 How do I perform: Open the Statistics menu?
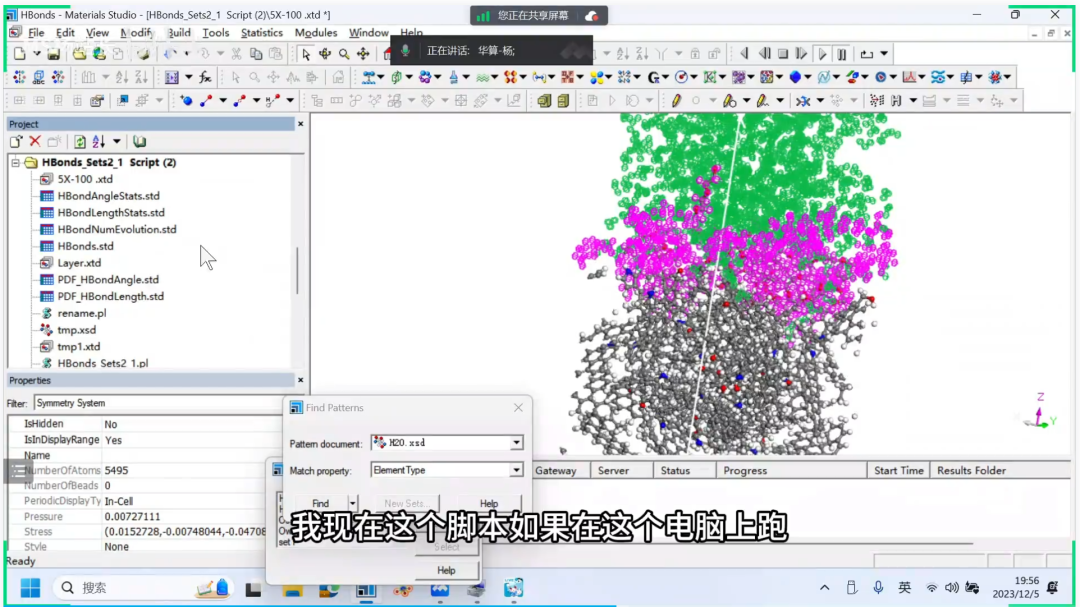(x=262, y=33)
